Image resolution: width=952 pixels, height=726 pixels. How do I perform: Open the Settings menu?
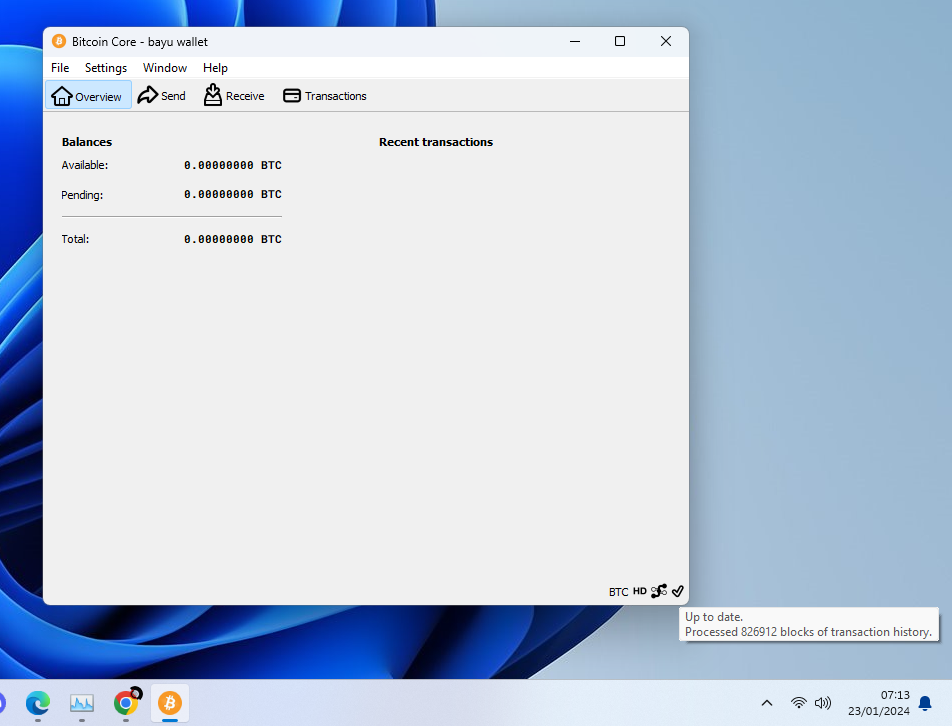pyautogui.click(x=106, y=67)
